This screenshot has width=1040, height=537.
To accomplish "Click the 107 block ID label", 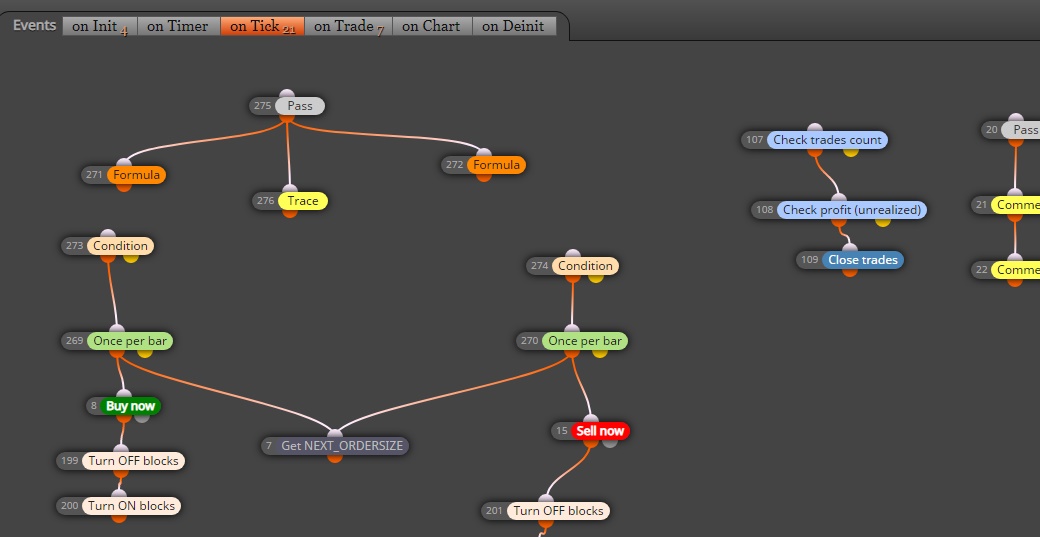I will pyautogui.click(x=754, y=140).
